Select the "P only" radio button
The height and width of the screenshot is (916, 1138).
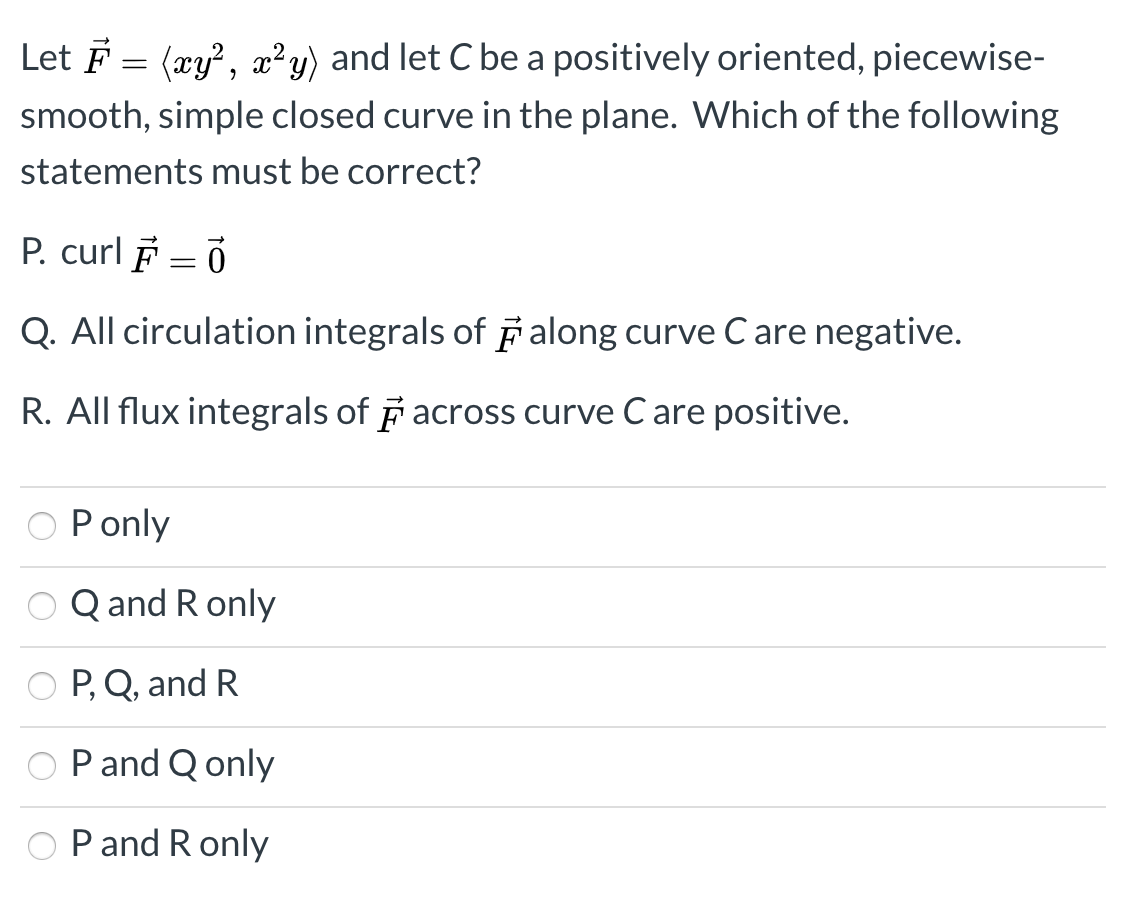coord(41,525)
